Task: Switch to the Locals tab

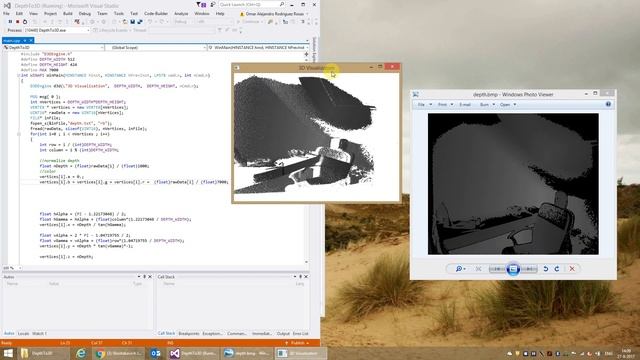Action: [24, 333]
